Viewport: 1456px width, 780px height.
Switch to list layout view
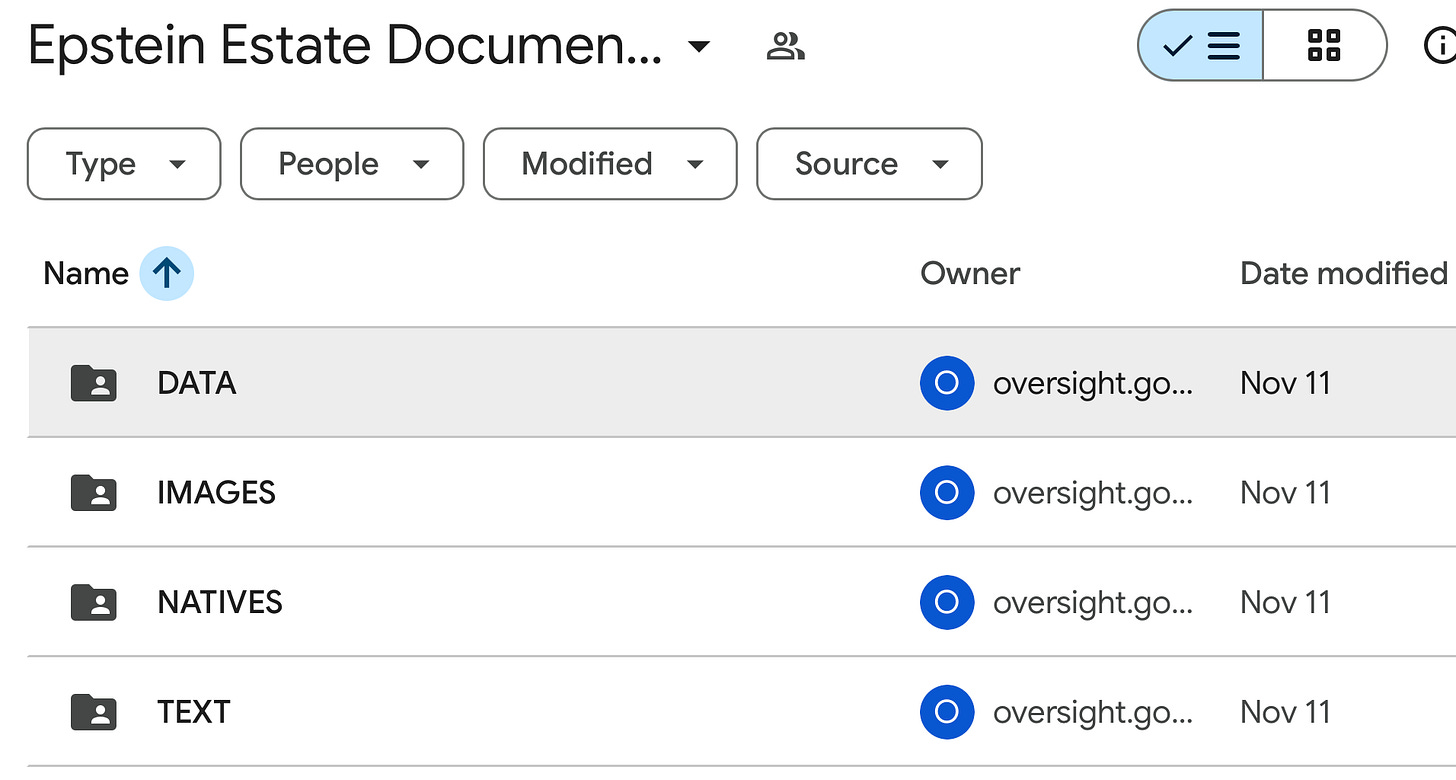[x=1201, y=45]
